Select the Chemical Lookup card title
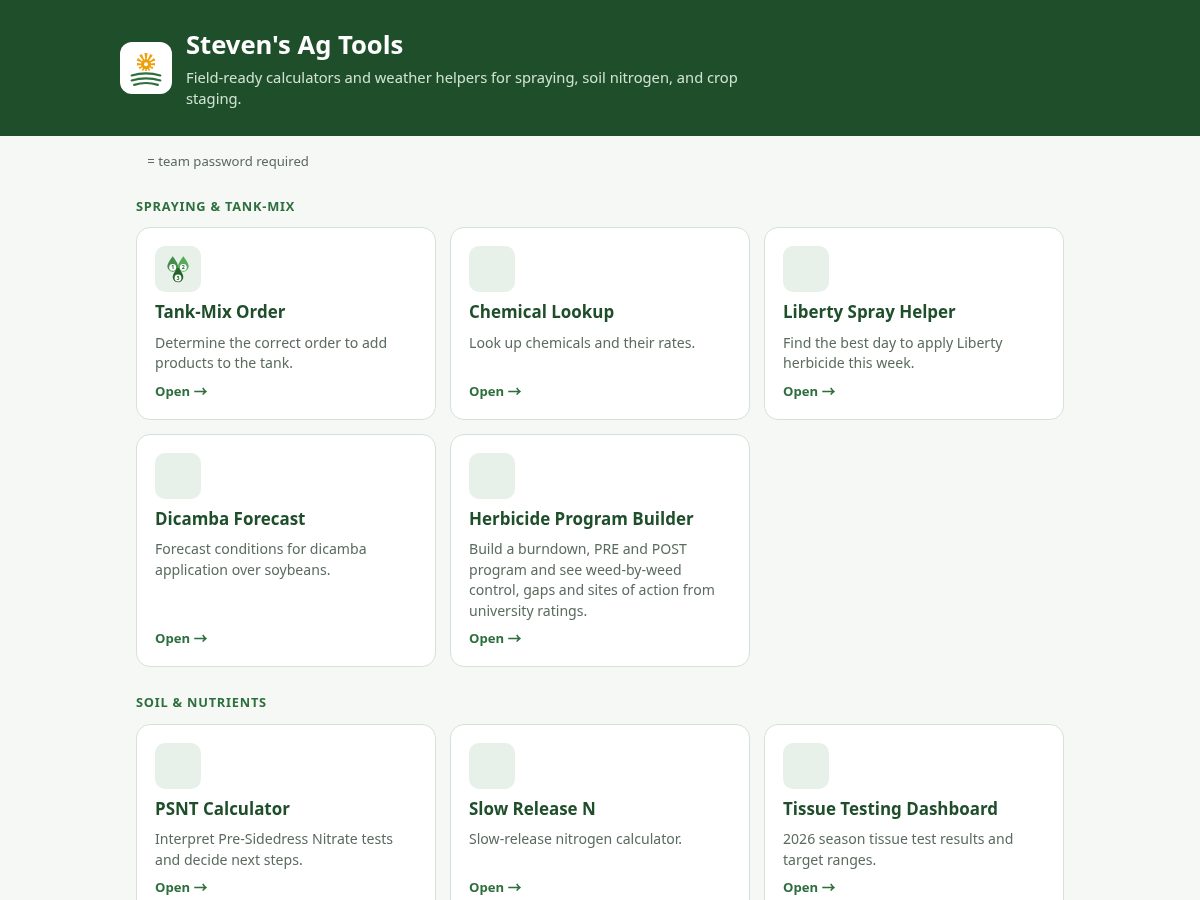This screenshot has width=1200, height=900. click(541, 312)
